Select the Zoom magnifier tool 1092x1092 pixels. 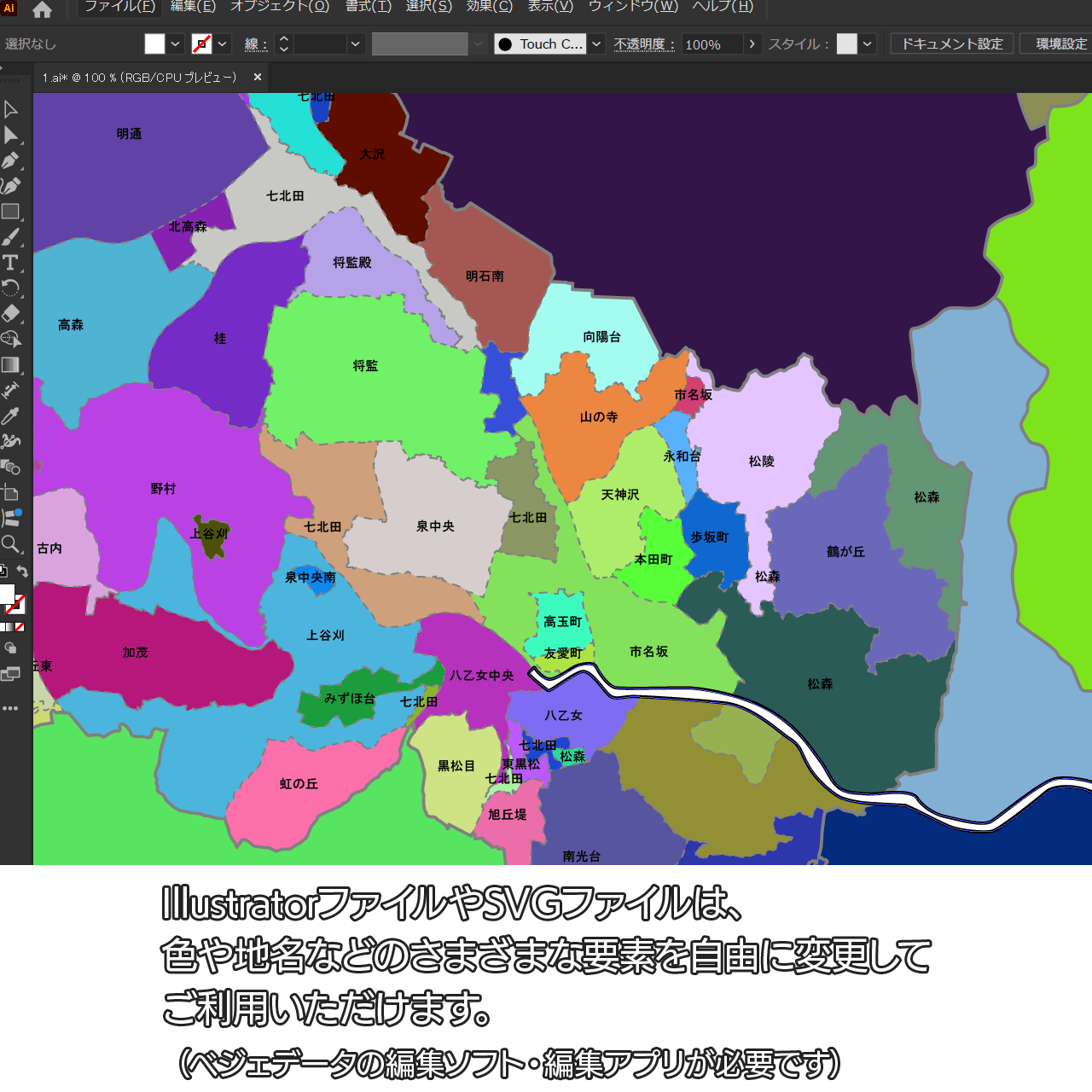10,544
